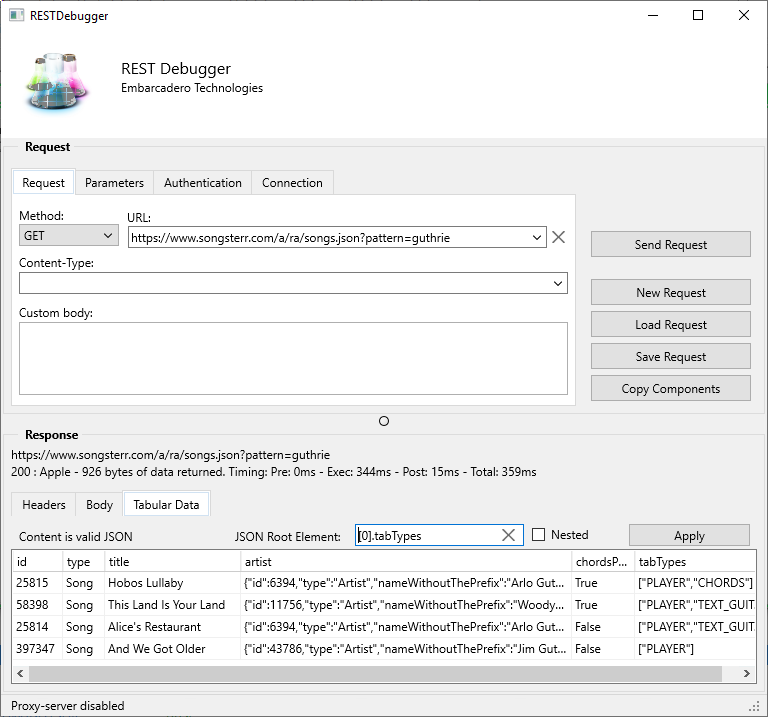
Task: Click id cell 25814
Action: (37, 627)
